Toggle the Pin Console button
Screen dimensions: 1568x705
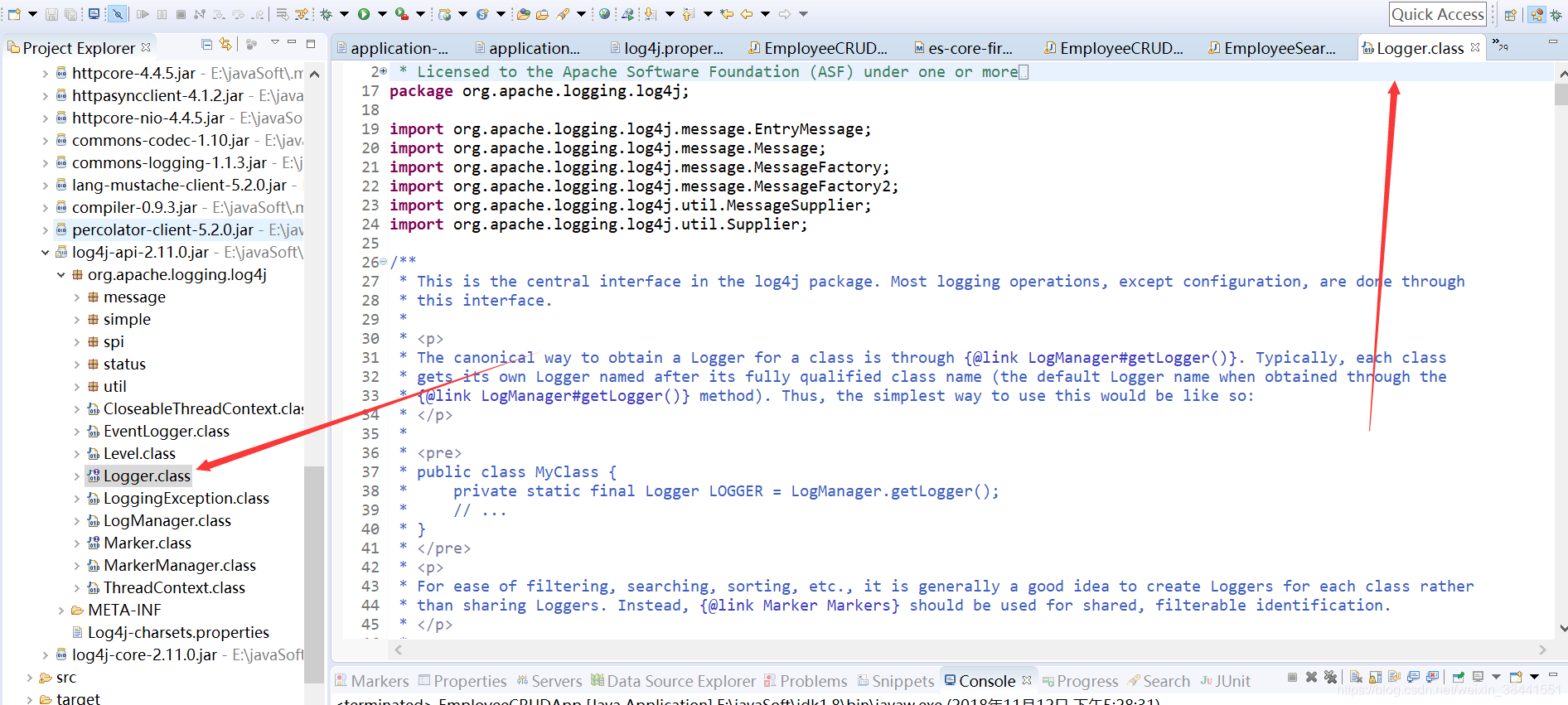[x=1459, y=678]
